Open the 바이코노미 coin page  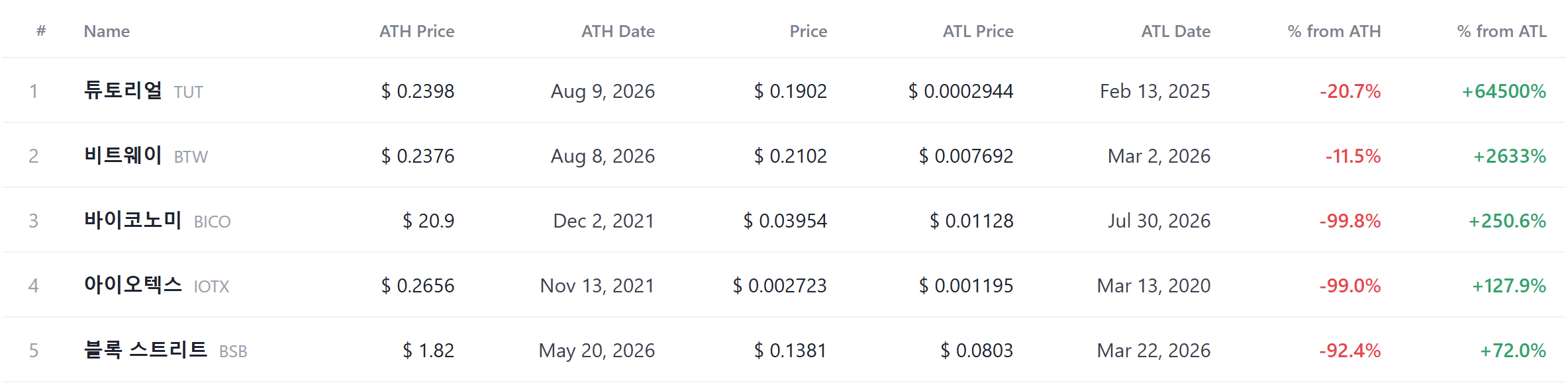point(133,220)
